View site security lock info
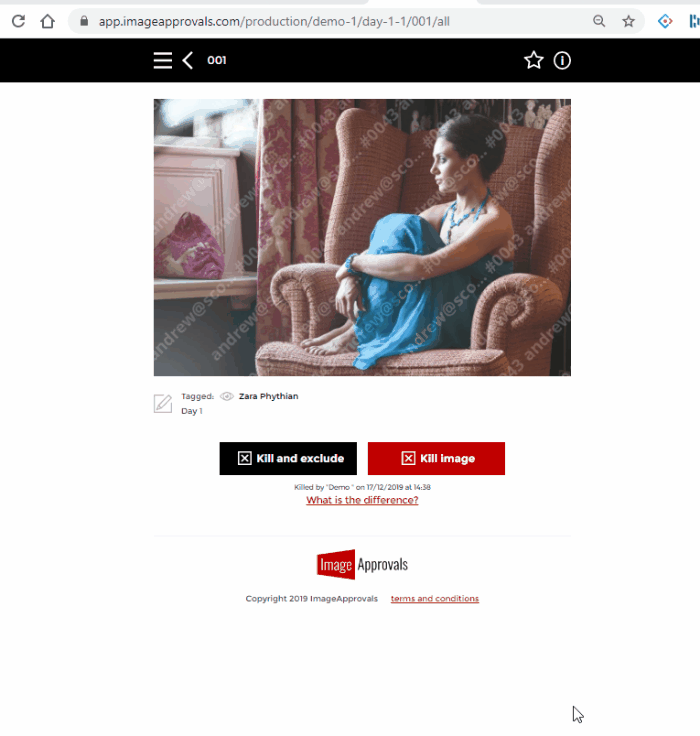The height and width of the screenshot is (736, 700). pos(84,21)
